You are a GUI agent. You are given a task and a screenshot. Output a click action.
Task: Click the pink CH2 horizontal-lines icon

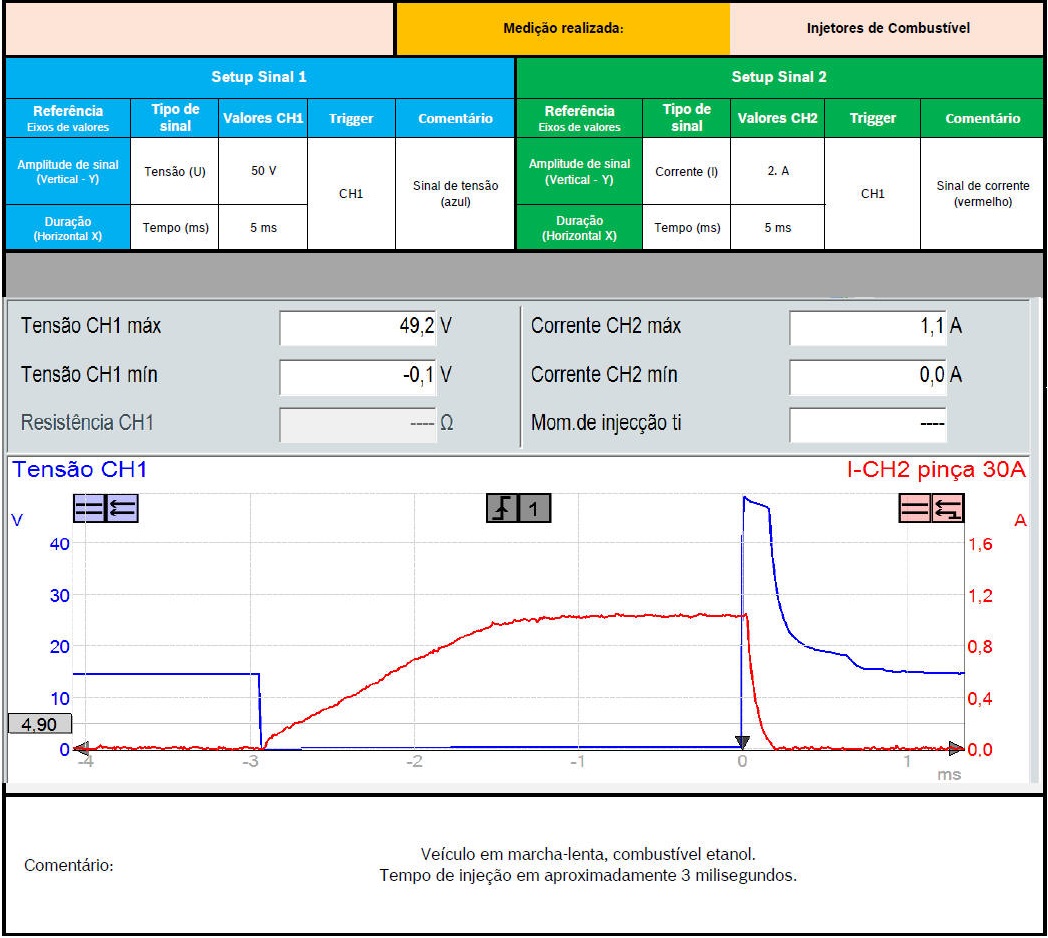pos(914,510)
